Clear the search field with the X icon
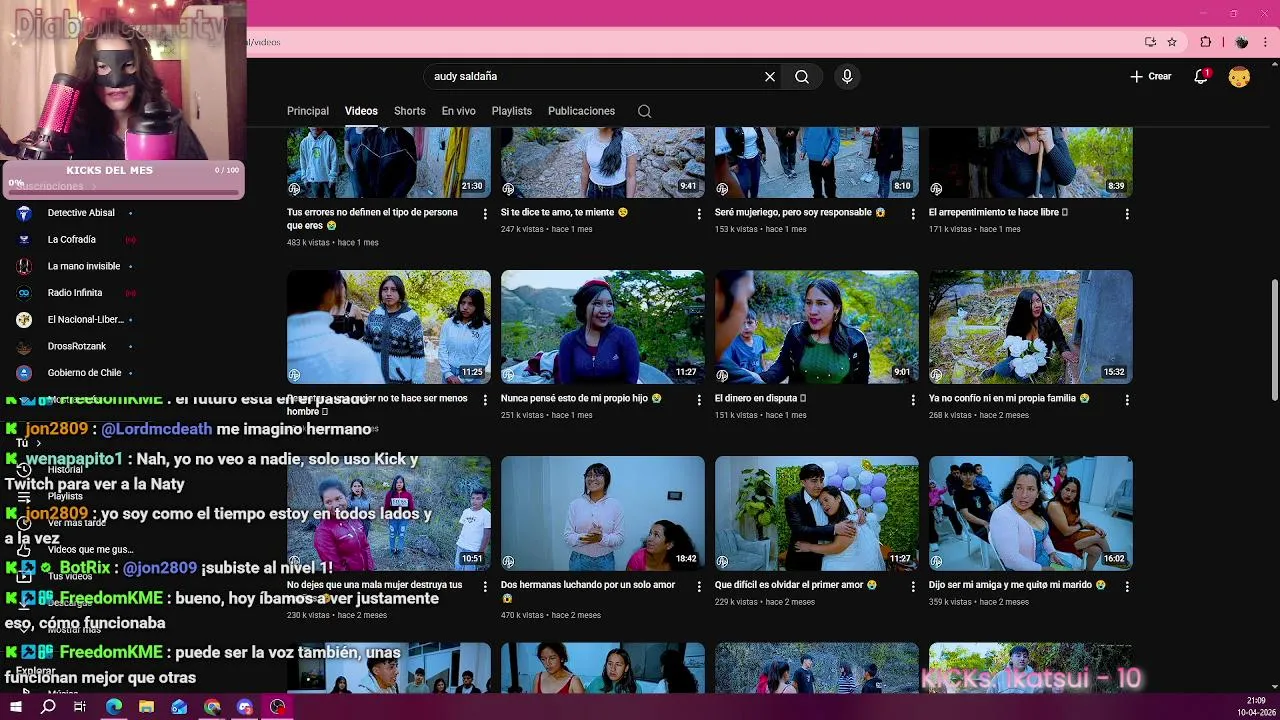 tap(770, 76)
